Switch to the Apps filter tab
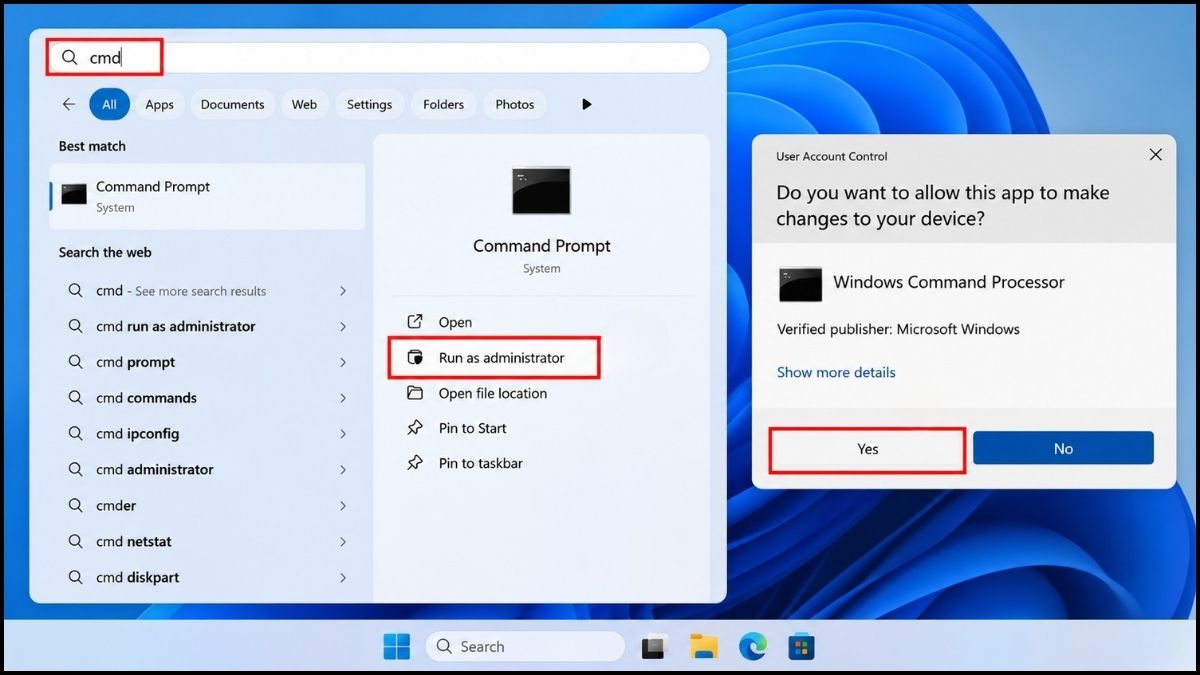 click(159, 104)
